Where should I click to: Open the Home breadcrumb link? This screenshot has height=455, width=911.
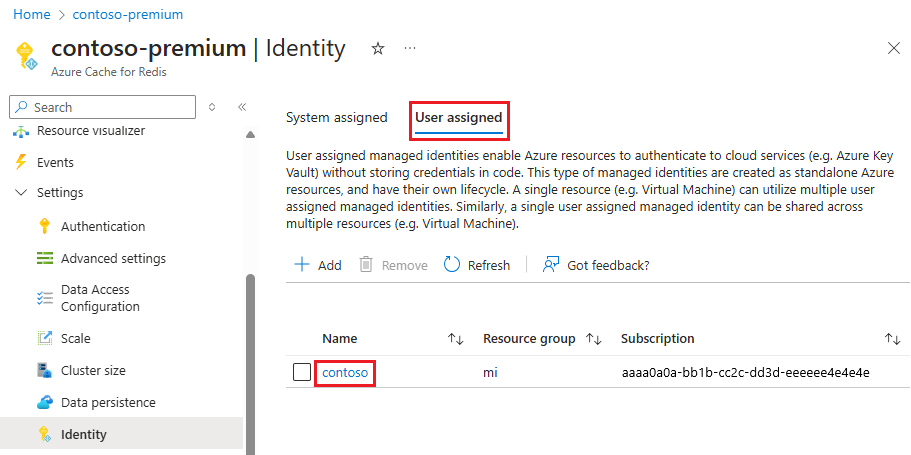[x=31, y=14]
